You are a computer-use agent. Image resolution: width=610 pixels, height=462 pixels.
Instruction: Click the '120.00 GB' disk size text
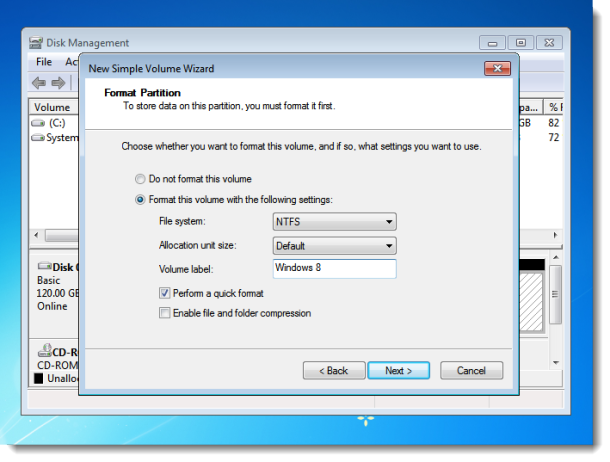(58, 293)
